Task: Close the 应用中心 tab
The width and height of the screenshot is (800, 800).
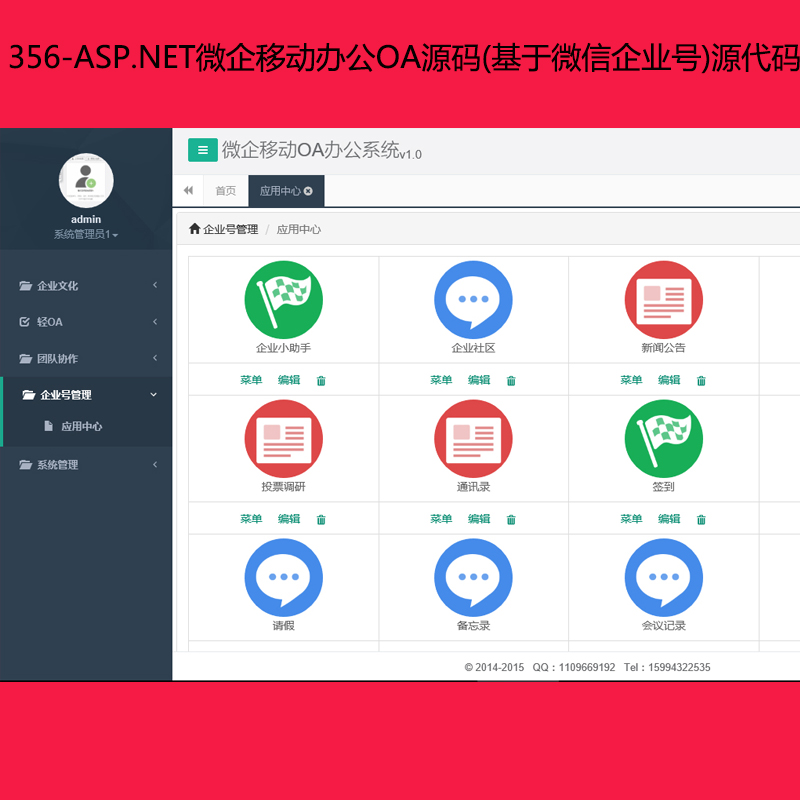Action: pos(308,191)
